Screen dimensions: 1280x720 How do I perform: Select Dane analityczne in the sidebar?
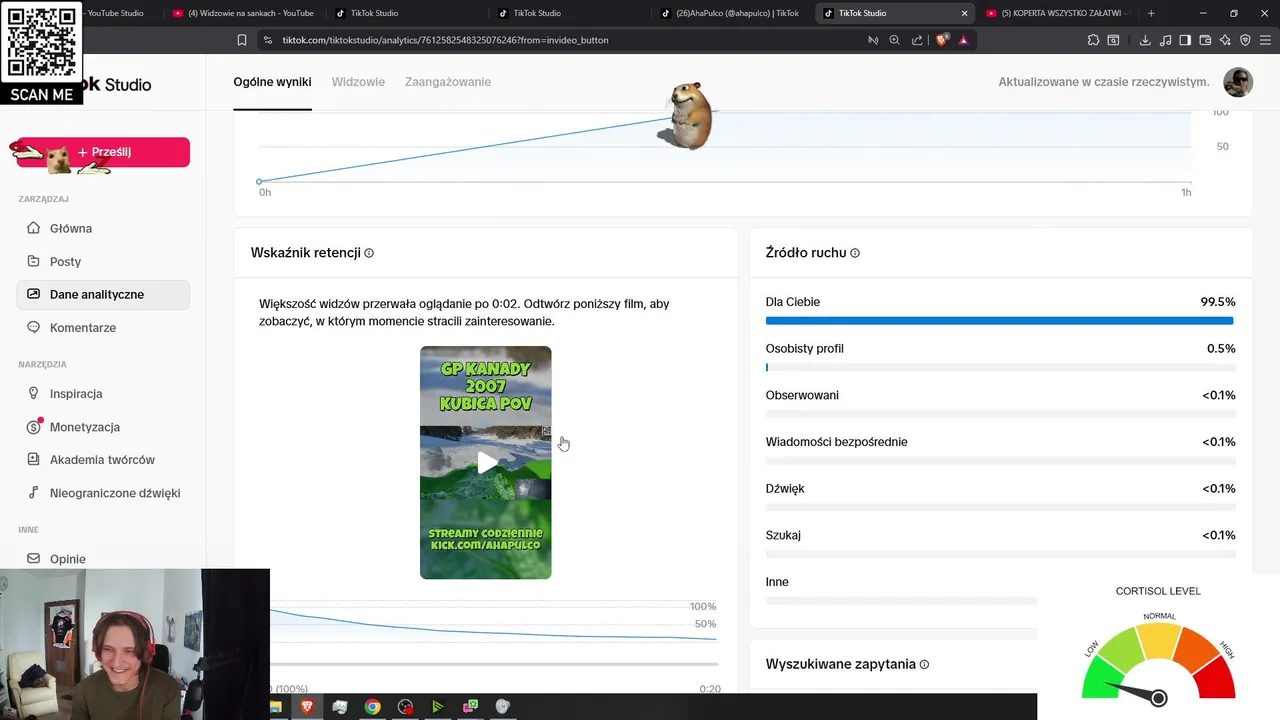point(103,294)
